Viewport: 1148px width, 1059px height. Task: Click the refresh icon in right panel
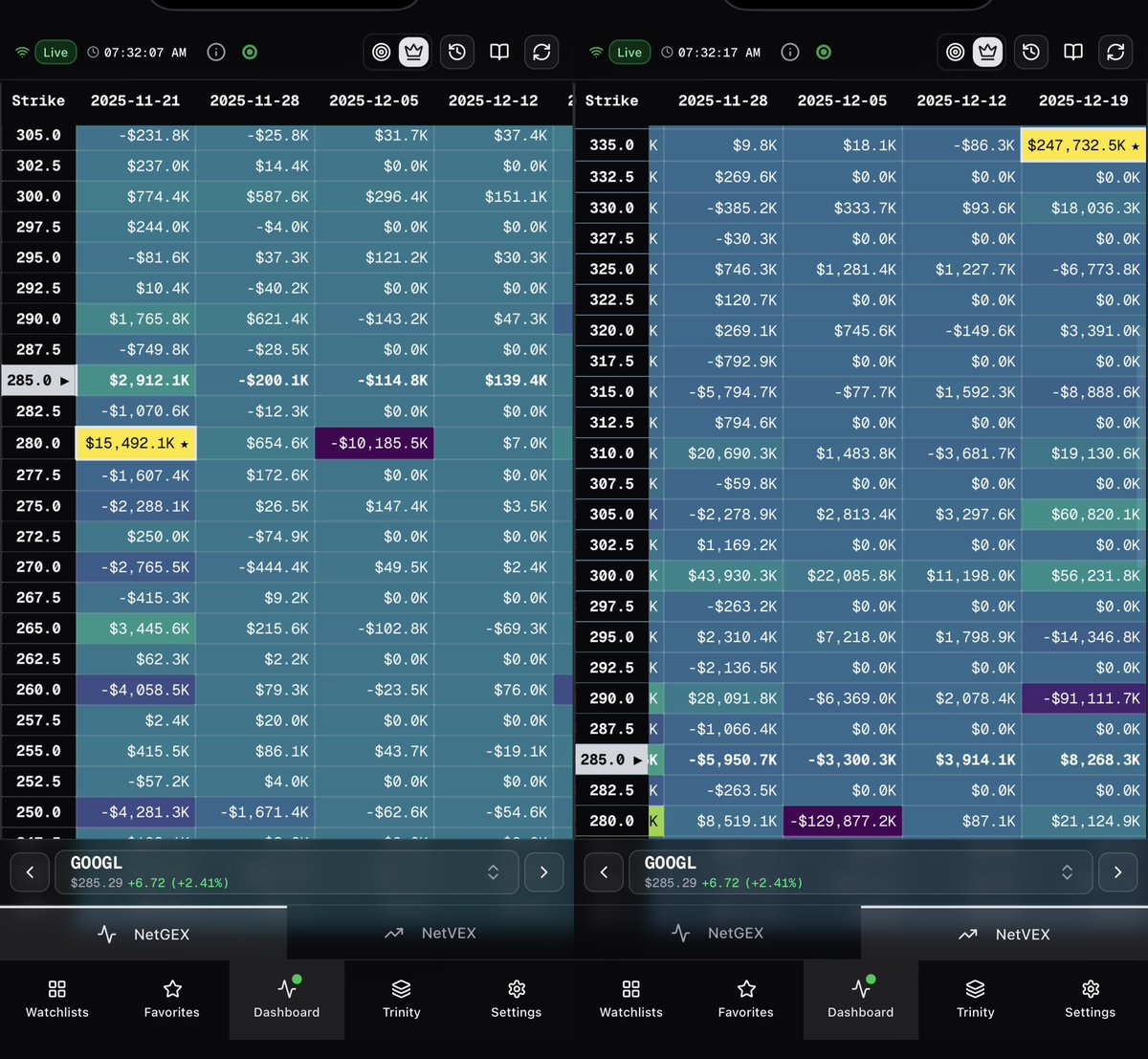[1115, 53]
